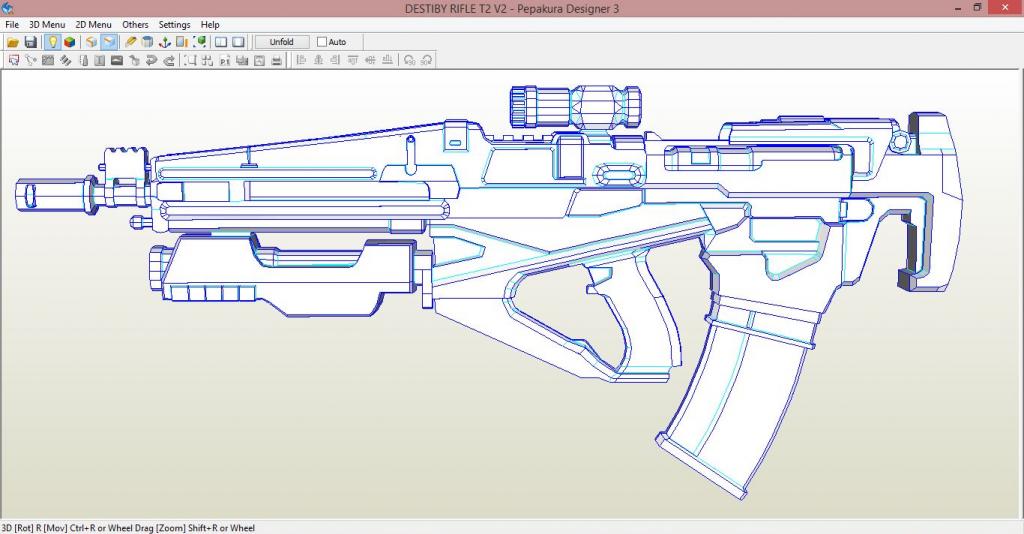The image size is (1024, 534).
Task: Click the green cube selection icon
Action: [x=200, y=42]
